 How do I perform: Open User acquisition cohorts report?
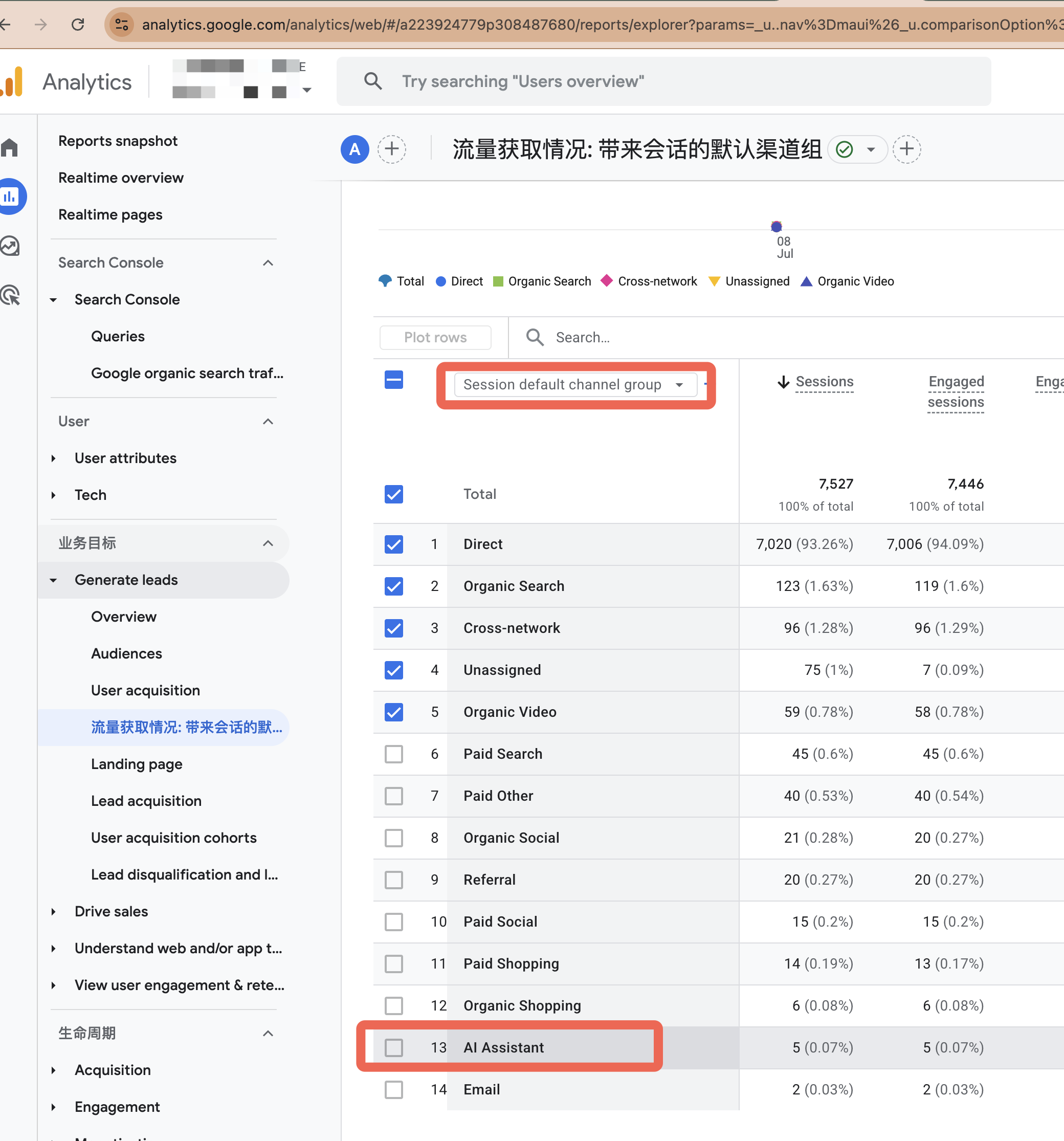pos(174,838)
